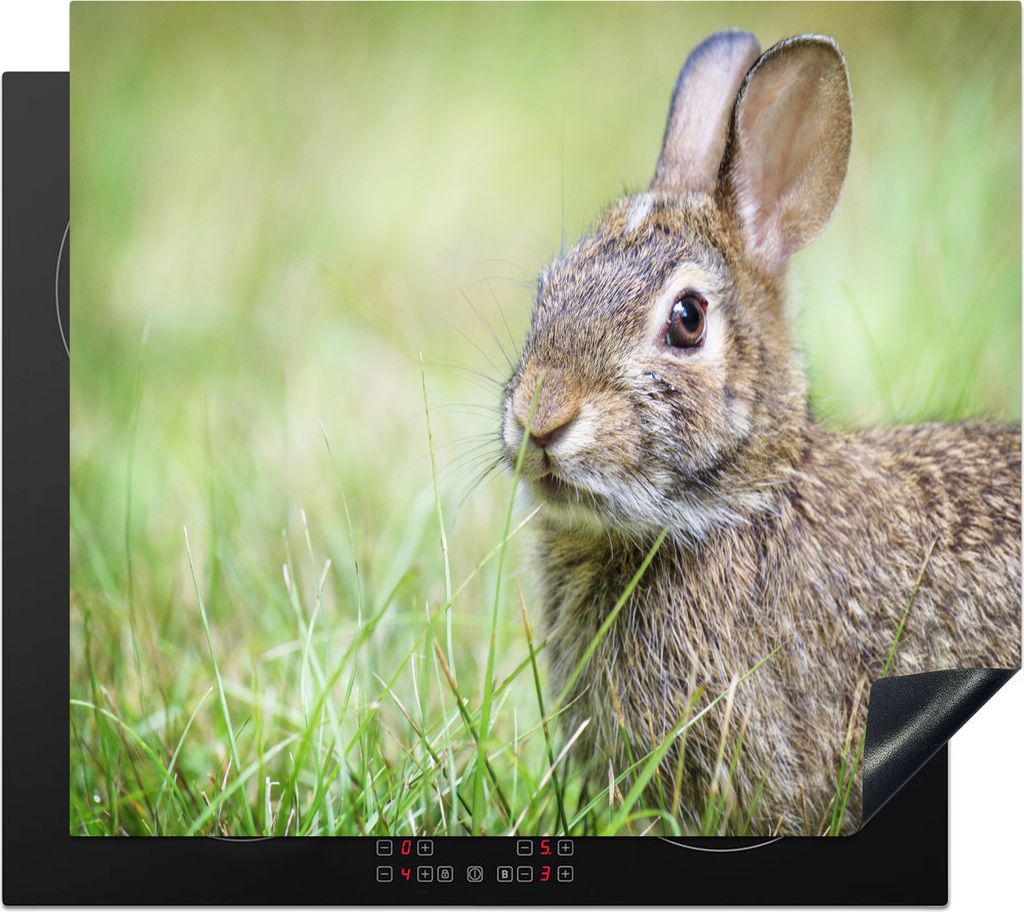The height and width of the screenshot is (912, 1024).
Task: Increase the zone showing level 3
Action: tap(565, 874)
